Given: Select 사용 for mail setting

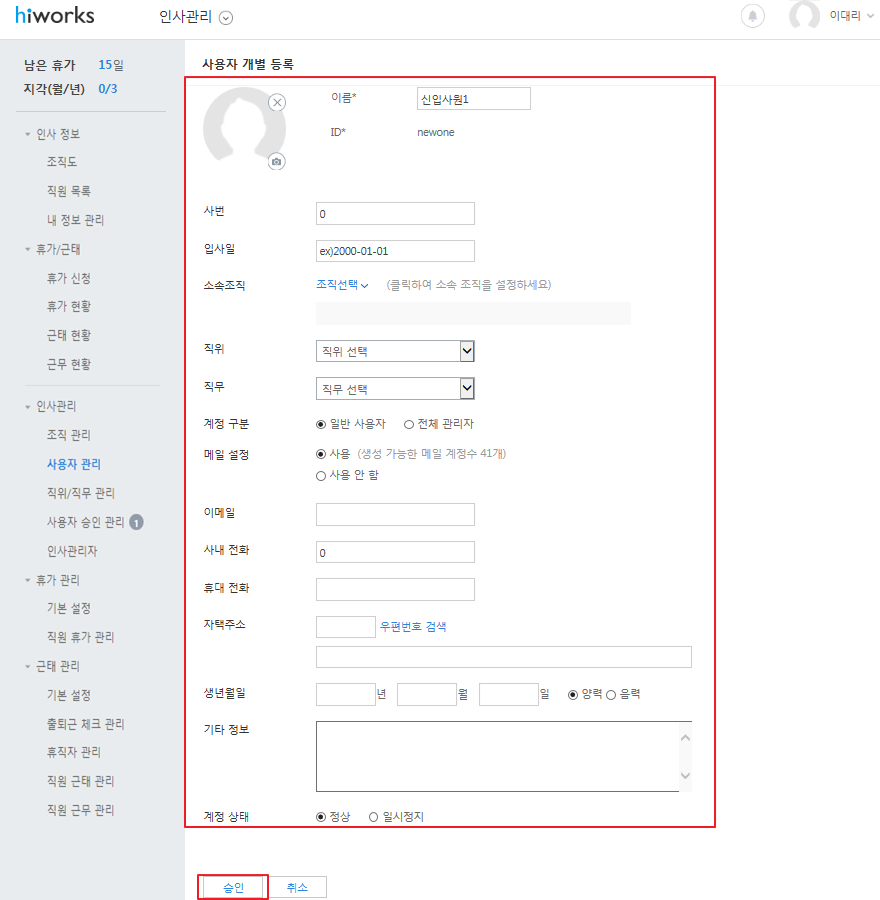Looking at the screenshot, I should tap(321, 455).
